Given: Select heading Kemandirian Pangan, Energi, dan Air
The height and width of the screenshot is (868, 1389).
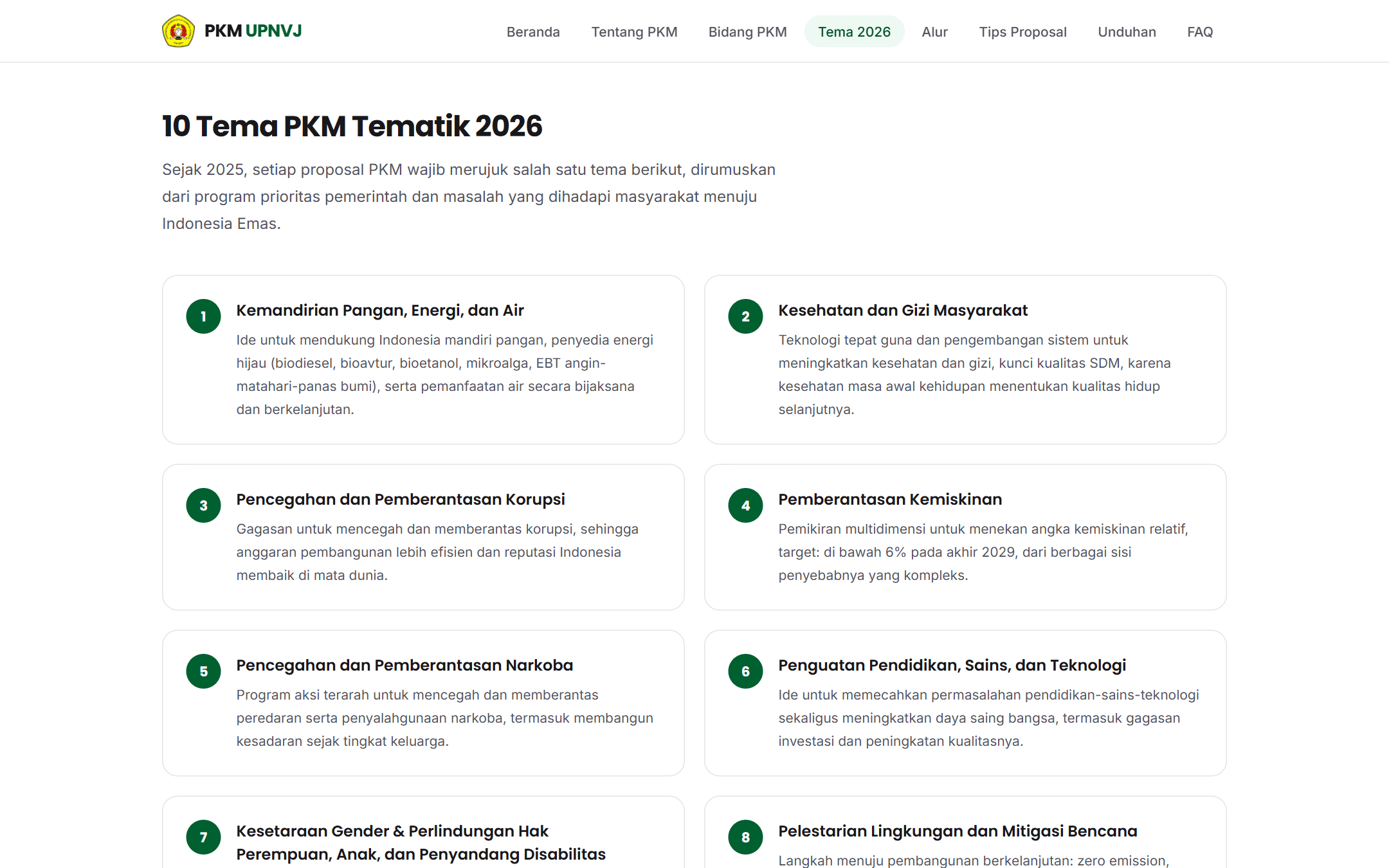Looking at the screenshot, I should (380, 311).
